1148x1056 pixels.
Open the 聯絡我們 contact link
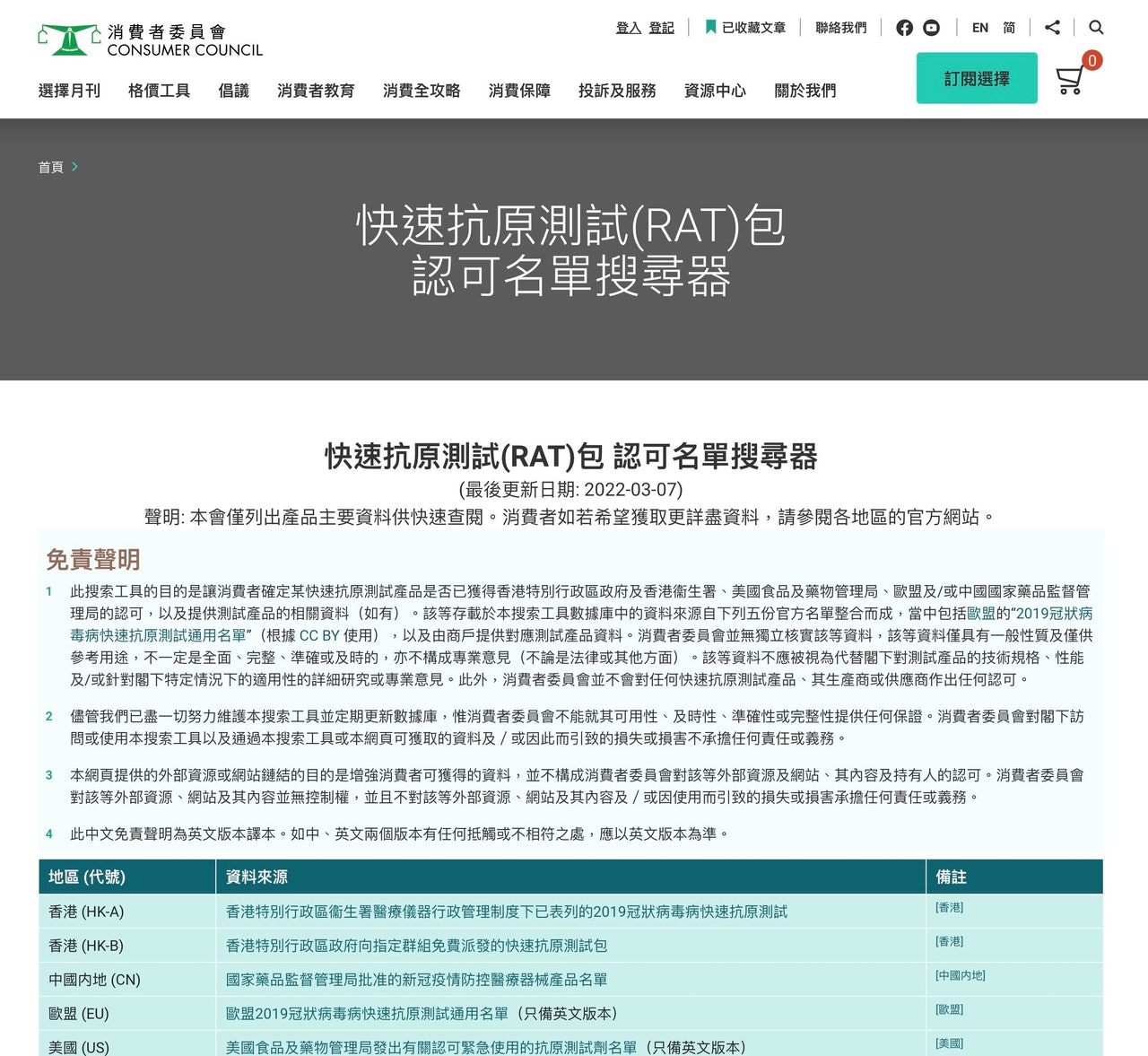pos(841,28)
